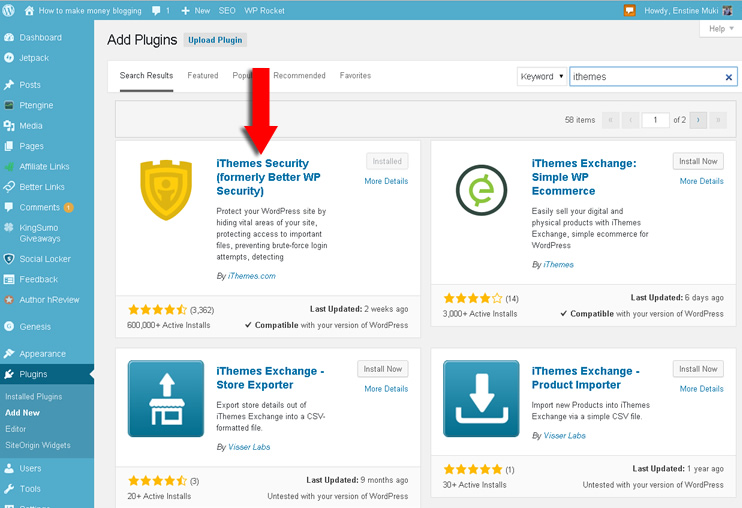Open the Keyword search type dropdown

click(542, 77)
